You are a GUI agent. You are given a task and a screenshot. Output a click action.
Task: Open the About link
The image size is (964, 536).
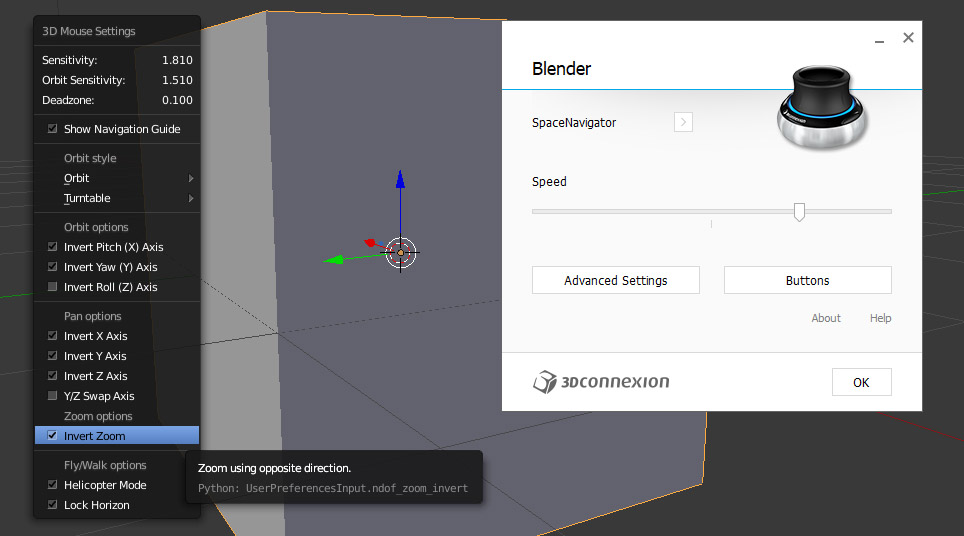point(826,318)
